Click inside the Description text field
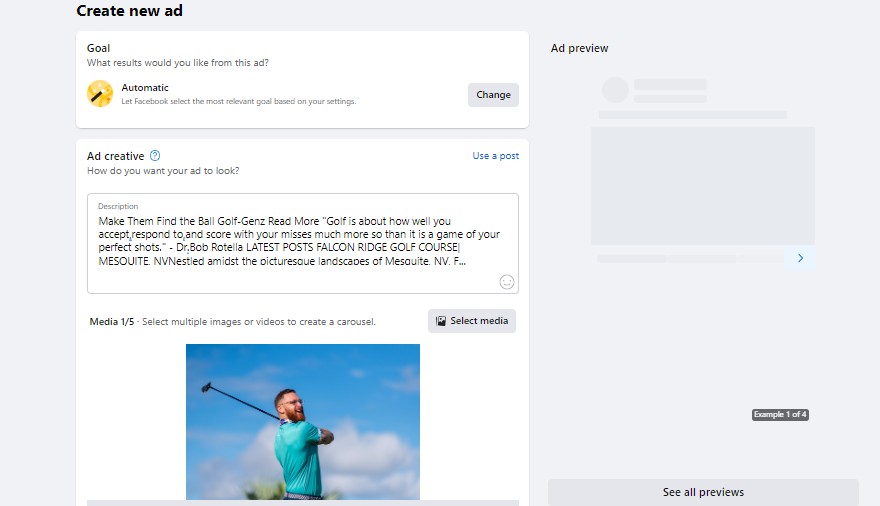The width and height of the screenshot is (880, 506). tap(300, 241)
